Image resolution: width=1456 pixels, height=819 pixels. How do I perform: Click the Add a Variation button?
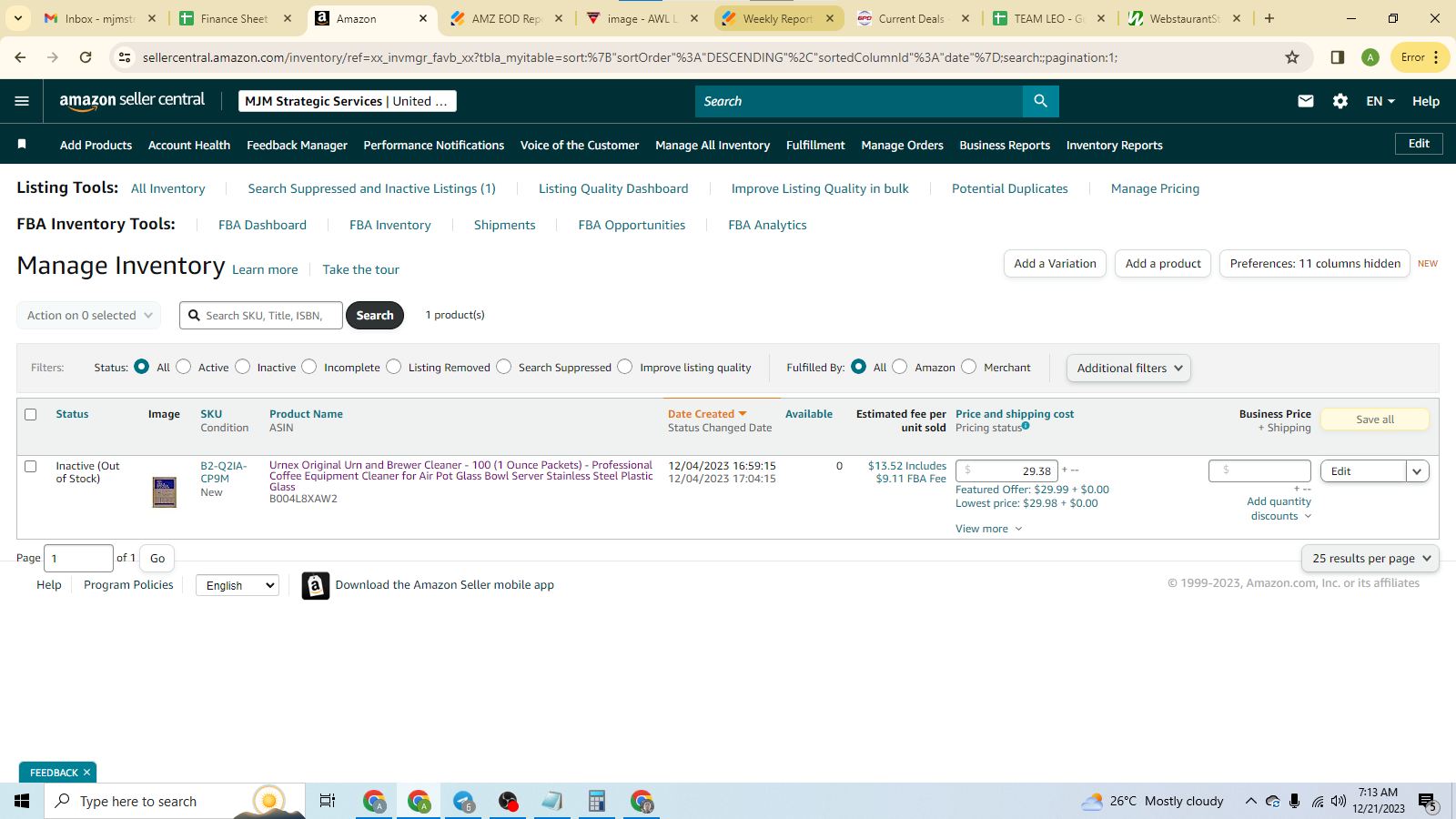(1056, 264)
